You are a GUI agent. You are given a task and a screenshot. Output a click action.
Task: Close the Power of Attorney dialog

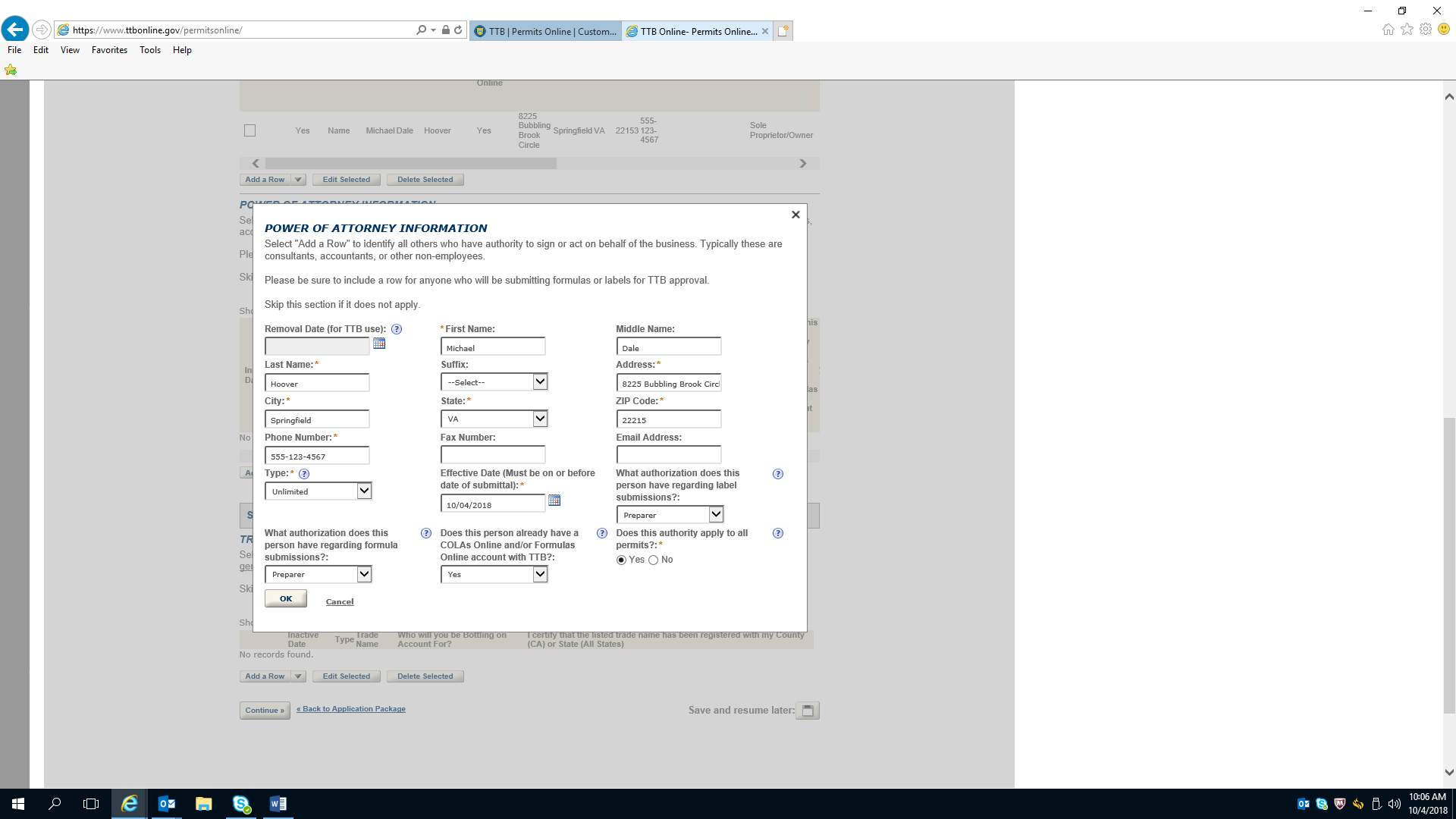[x=795, y=215]
